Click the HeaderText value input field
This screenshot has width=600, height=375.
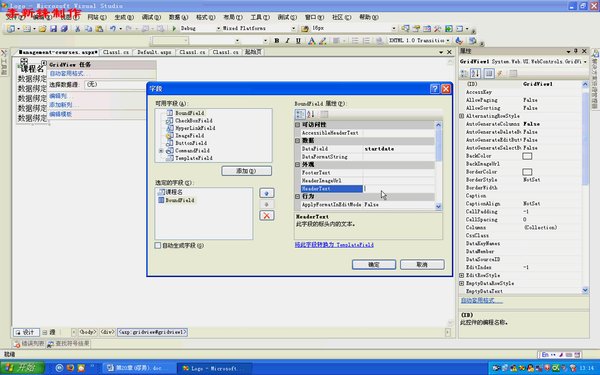point(398,188)
